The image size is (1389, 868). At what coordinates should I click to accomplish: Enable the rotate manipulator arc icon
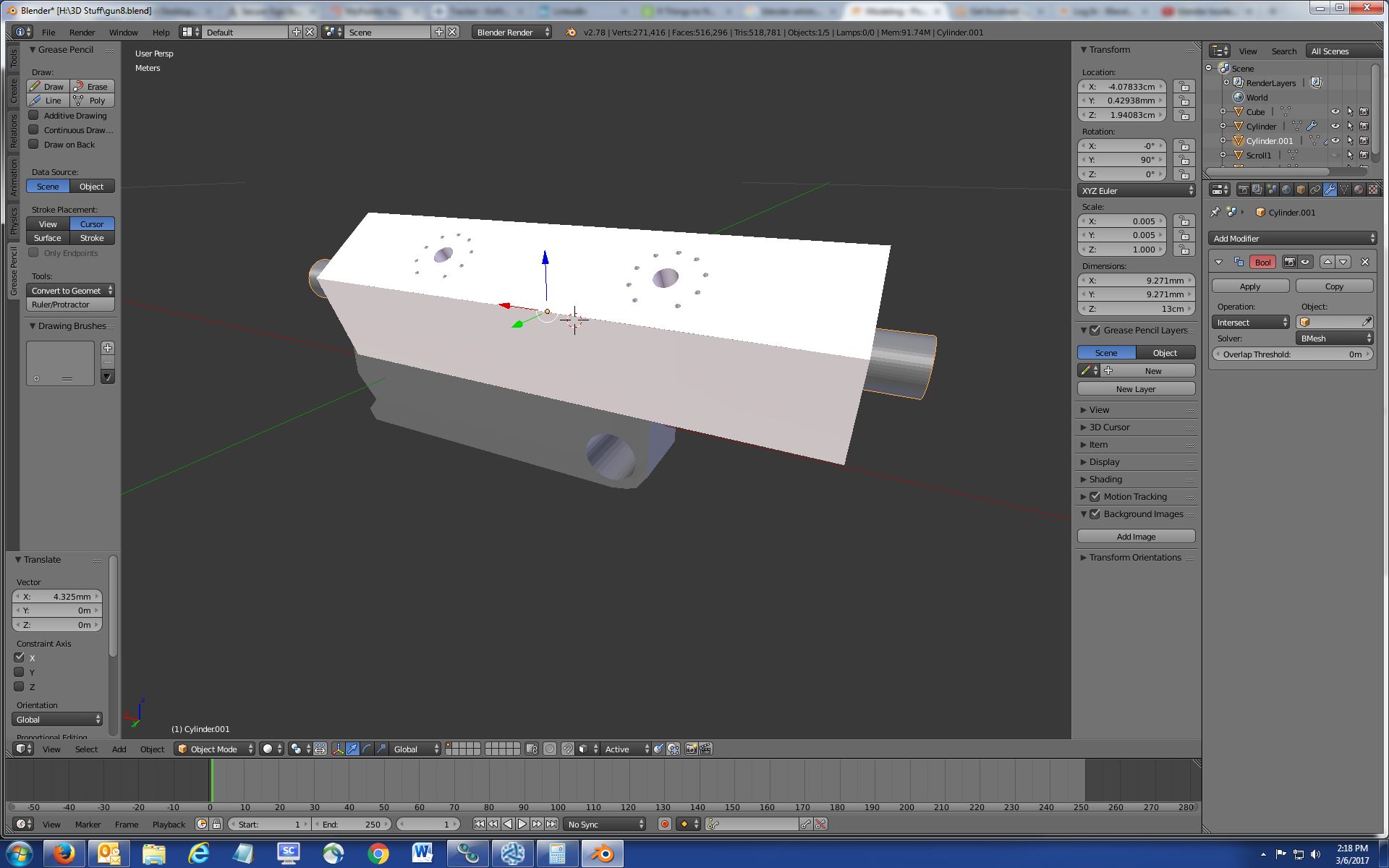point(367,749)
